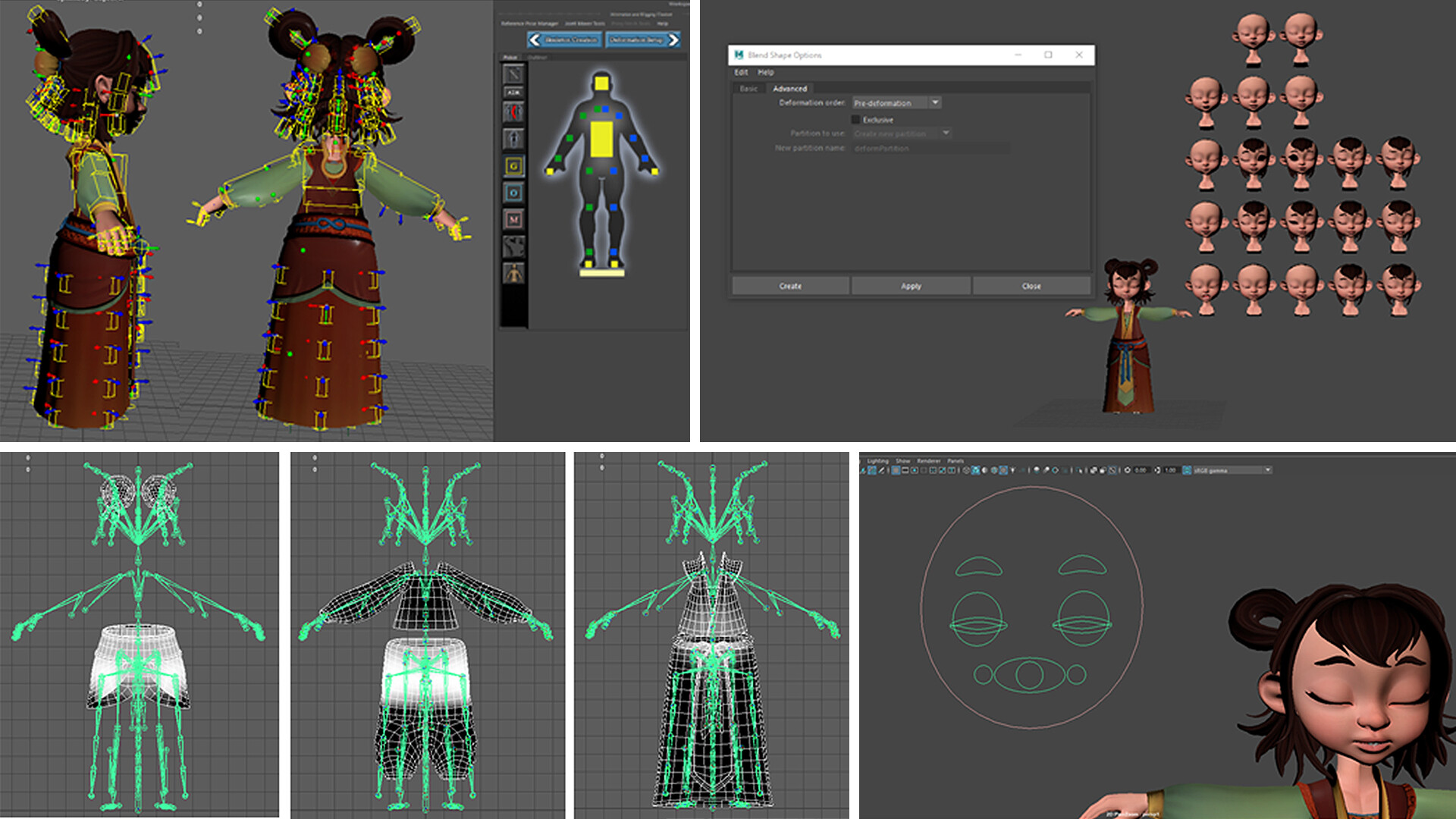Click the O icon in rig sidebar

click(513, 193)
